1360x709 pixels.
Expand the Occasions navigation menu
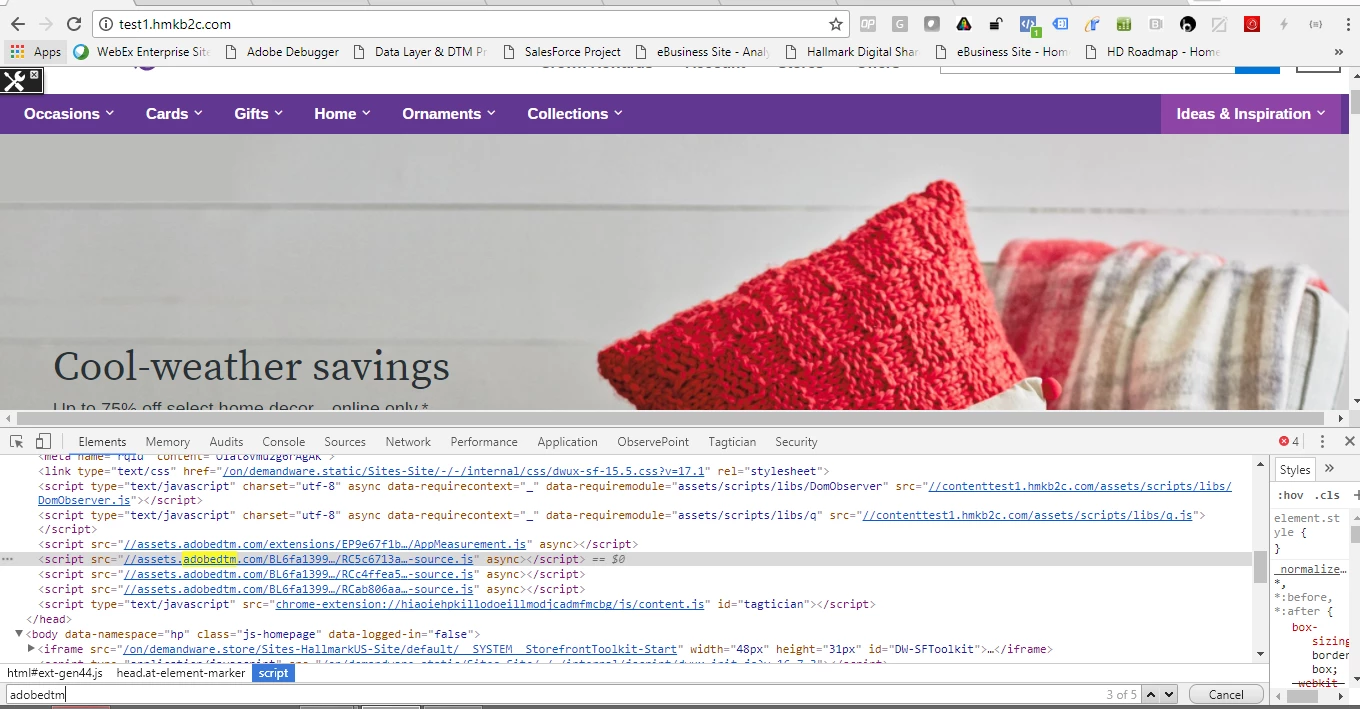point(69,114)
